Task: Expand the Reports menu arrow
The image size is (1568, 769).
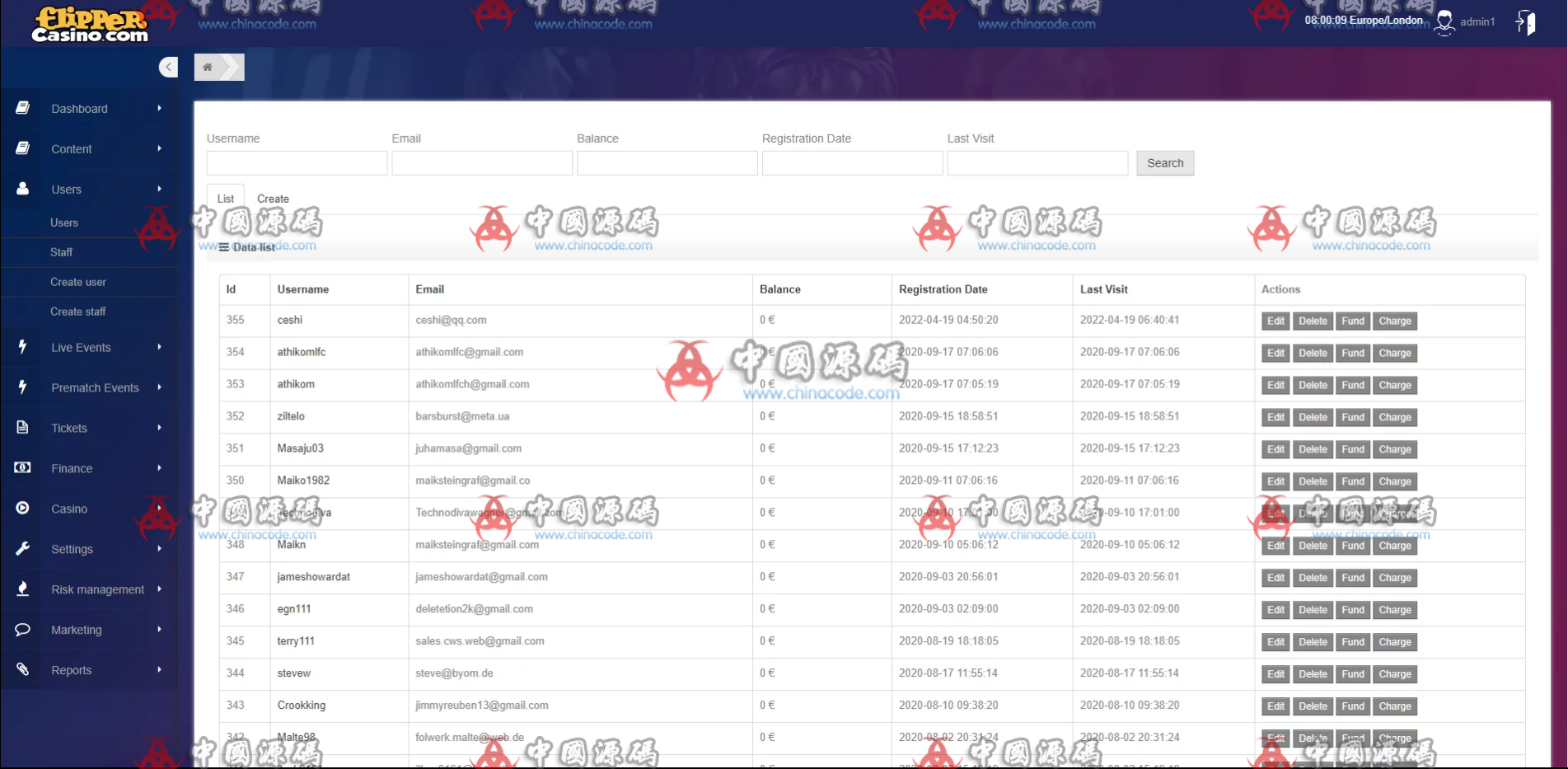Action: [160, 670]
